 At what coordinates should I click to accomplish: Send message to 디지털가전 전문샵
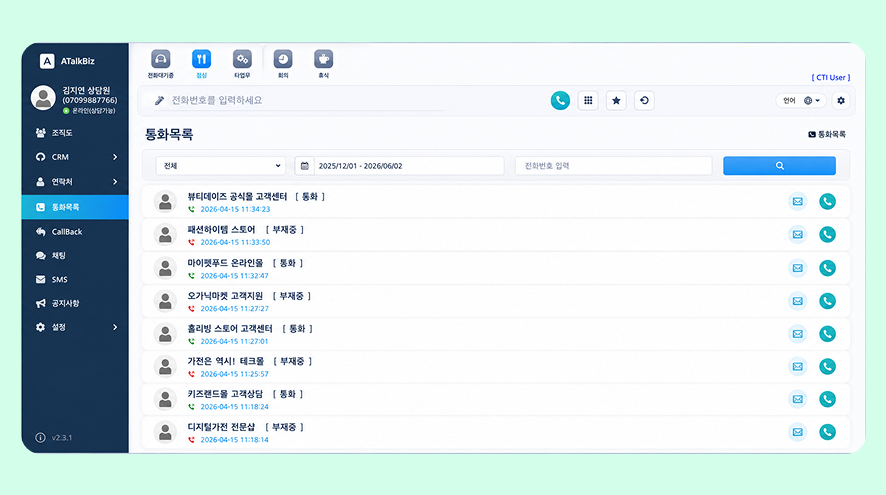pyautogui.click(x=797, y=432)
